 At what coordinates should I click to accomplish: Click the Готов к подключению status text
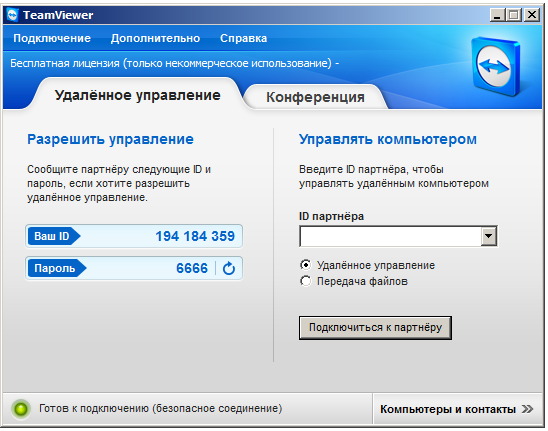(x=160, y=408)
